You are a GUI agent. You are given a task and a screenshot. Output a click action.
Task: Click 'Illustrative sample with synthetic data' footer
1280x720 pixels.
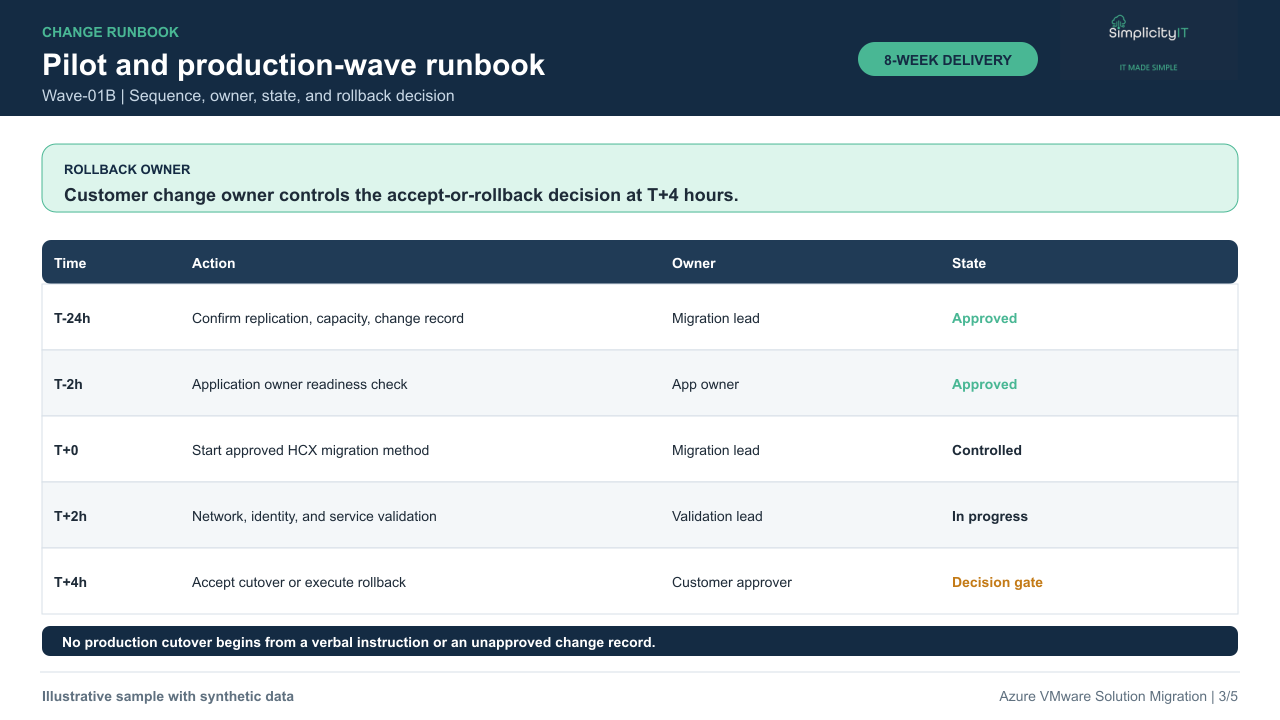point(168,696)
